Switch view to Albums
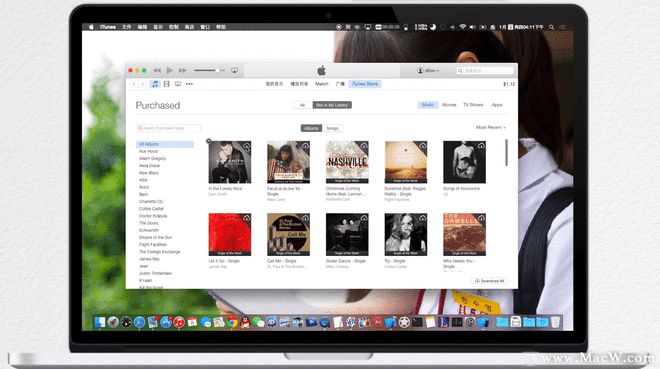The image size is (660, 369). [x=311, y=128]
